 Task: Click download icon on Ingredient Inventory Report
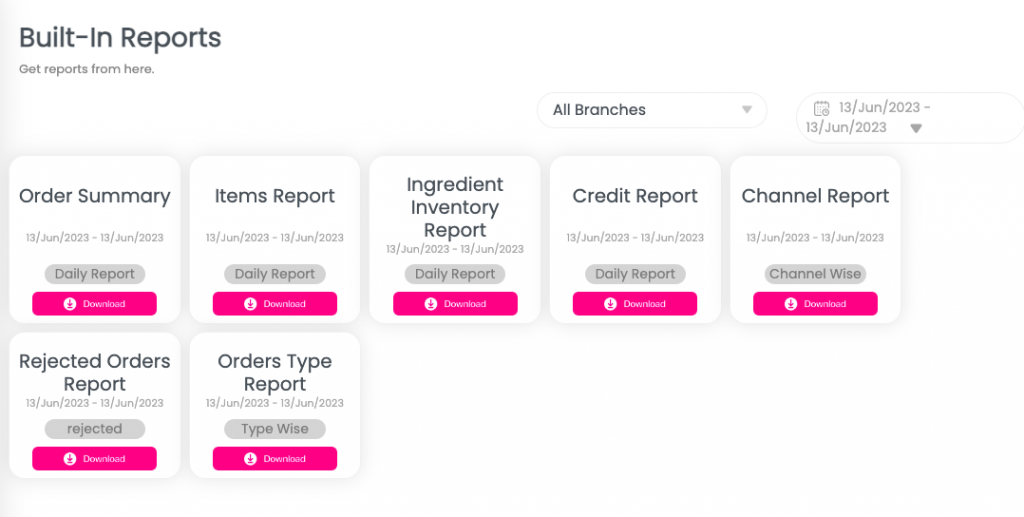click(431, 304)
